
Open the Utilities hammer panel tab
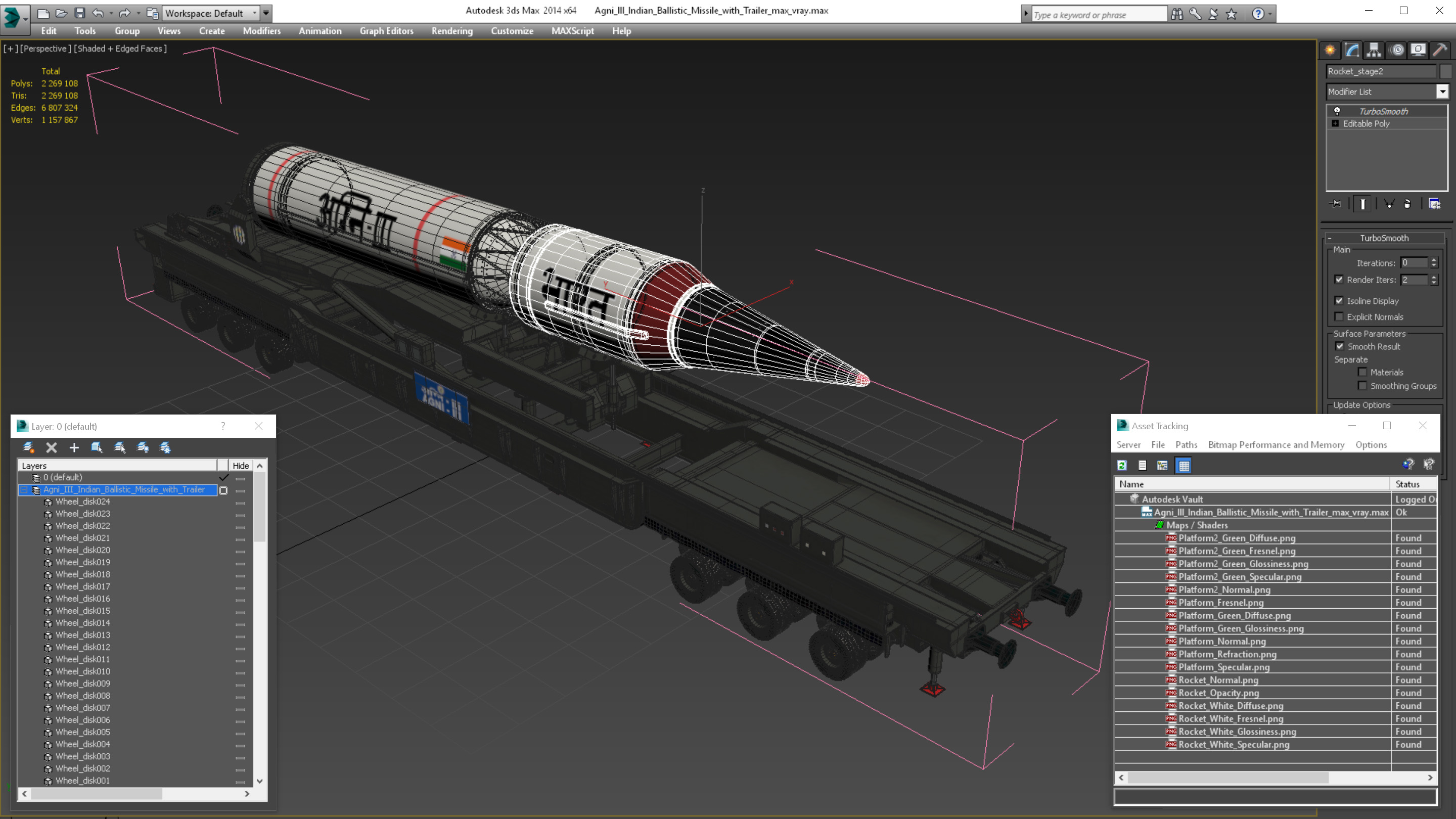(1440, 51)
